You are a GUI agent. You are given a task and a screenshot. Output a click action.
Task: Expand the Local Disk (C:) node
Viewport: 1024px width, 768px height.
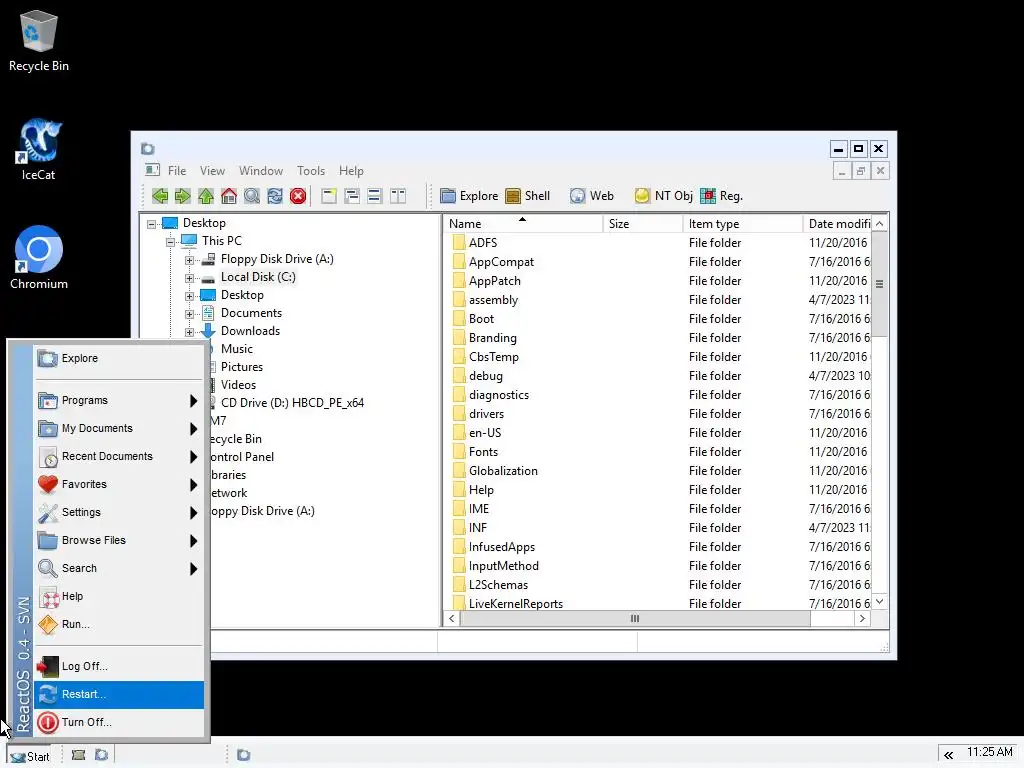point(189,278)
